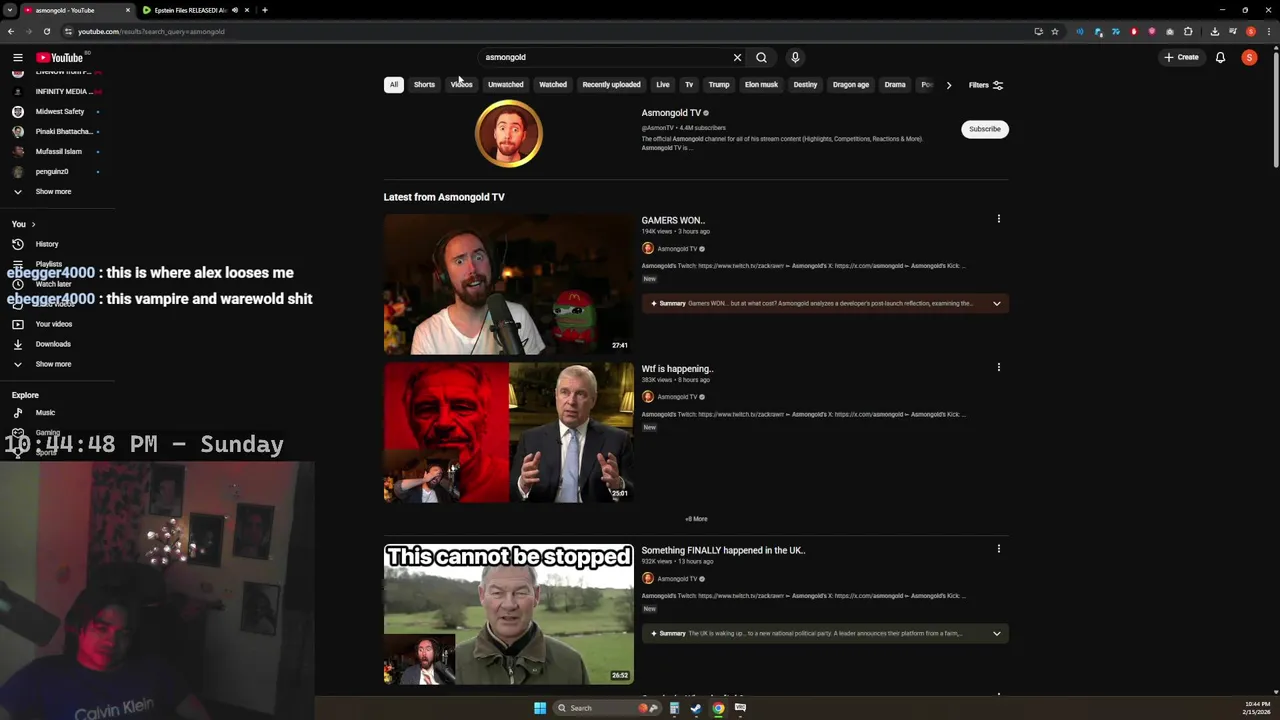
Task: Open media controls icon in Chrome toolbar
Action: [1233, 31]
